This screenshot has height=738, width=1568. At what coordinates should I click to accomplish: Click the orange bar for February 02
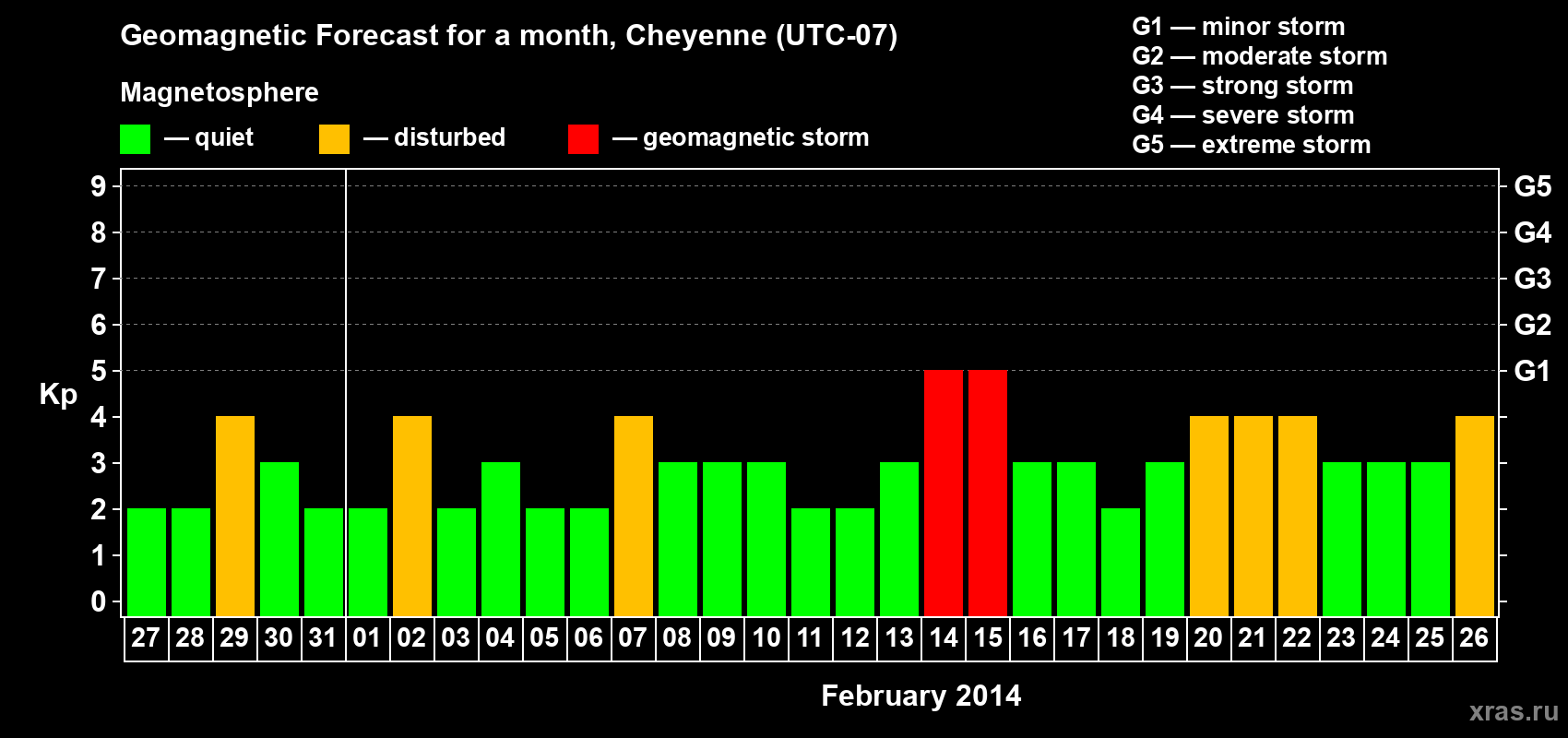[x=412, y=516]
